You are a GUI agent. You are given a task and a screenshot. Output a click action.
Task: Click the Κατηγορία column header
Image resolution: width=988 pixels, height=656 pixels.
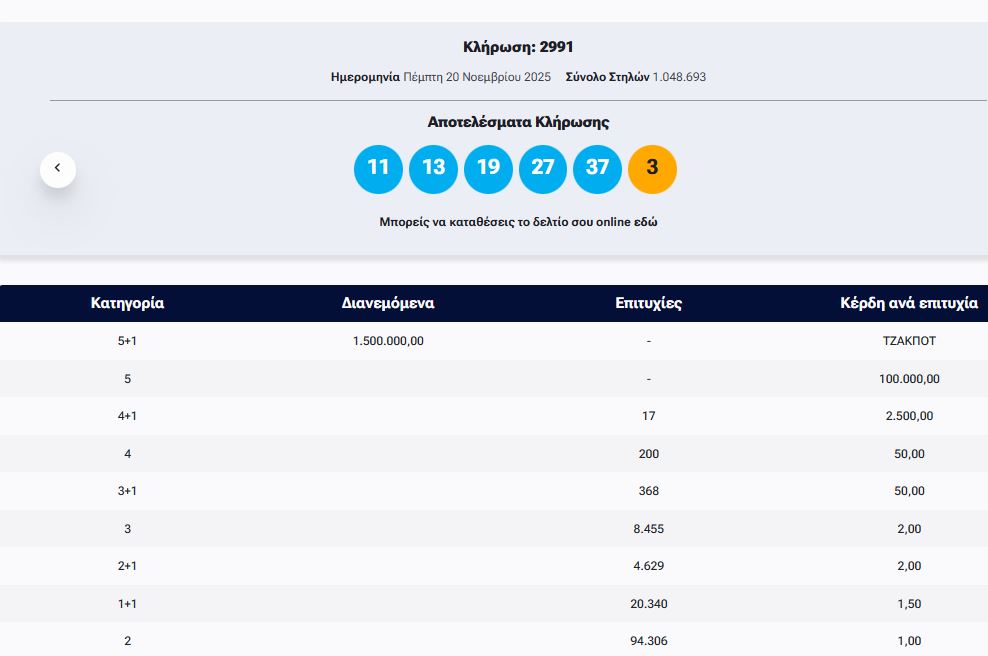[x=127, y=303]
